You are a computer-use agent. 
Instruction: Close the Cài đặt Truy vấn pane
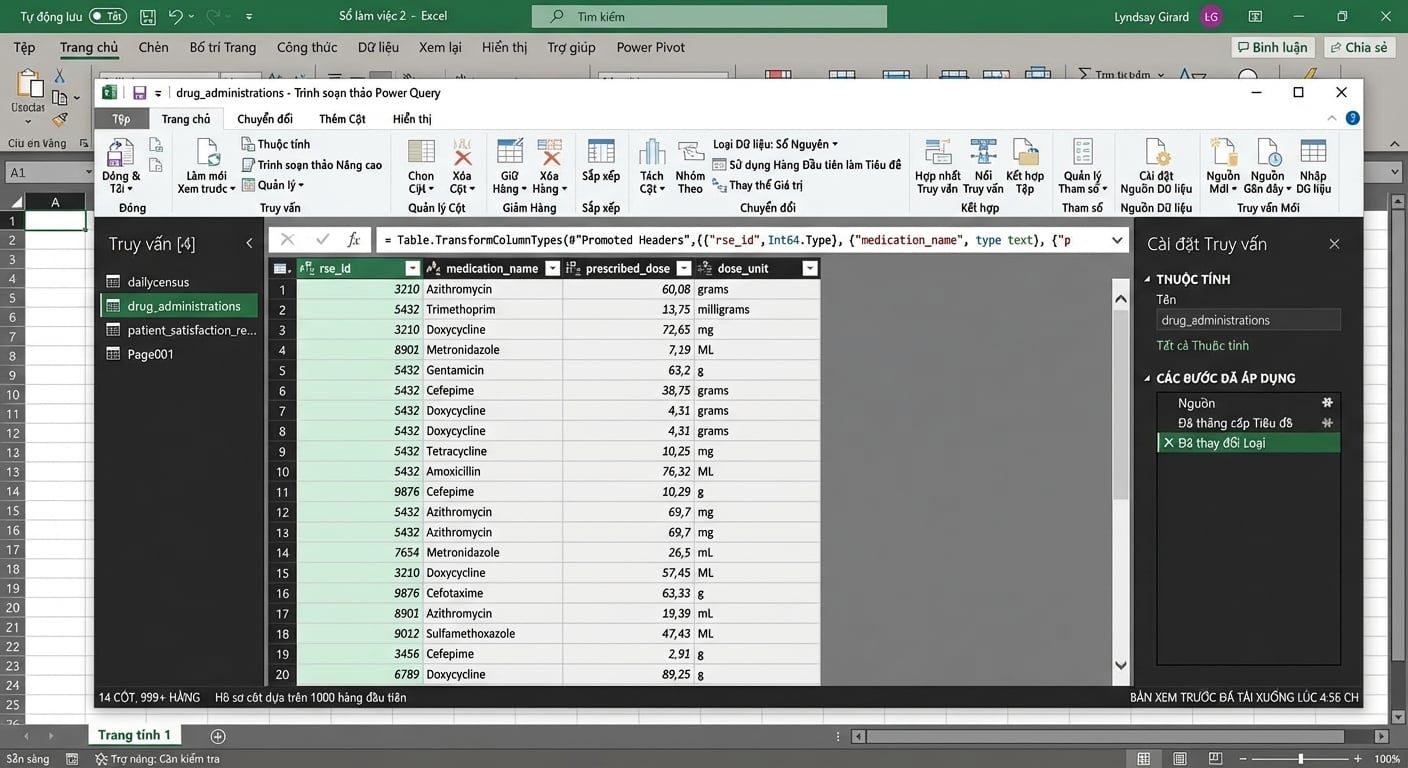coord(1334,244)
